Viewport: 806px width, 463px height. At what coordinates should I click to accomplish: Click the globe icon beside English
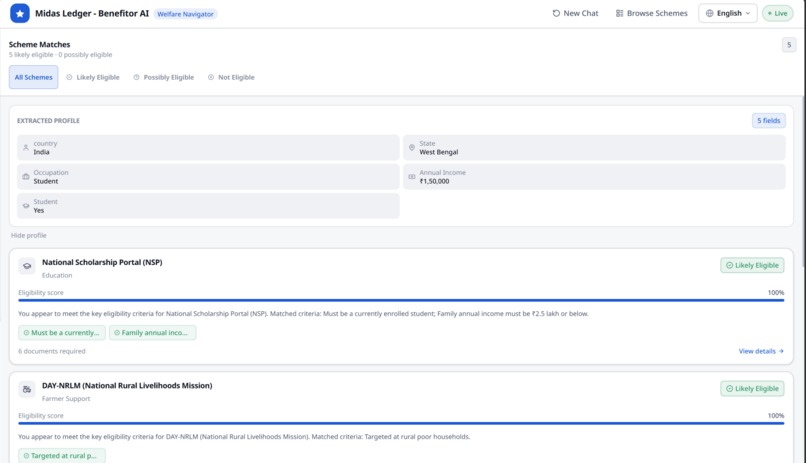tap(709, 13)
